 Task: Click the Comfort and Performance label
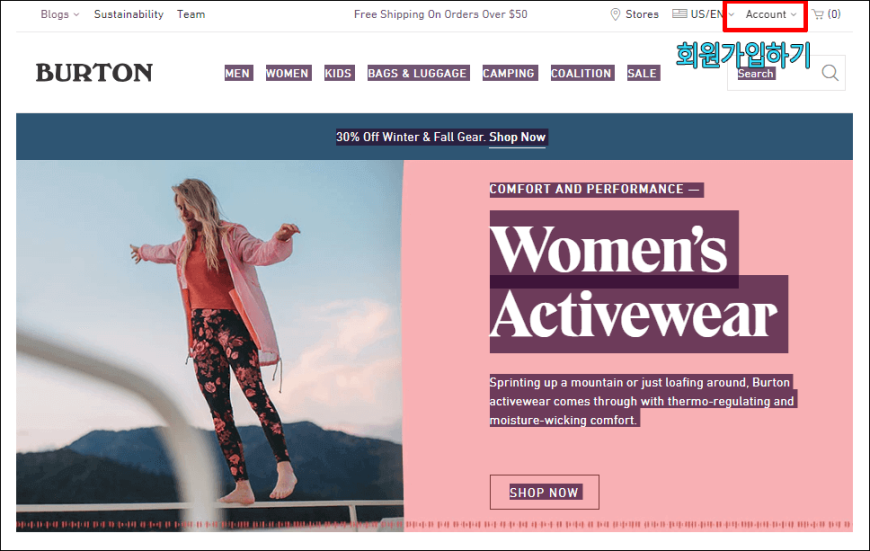tap(596, 189)
